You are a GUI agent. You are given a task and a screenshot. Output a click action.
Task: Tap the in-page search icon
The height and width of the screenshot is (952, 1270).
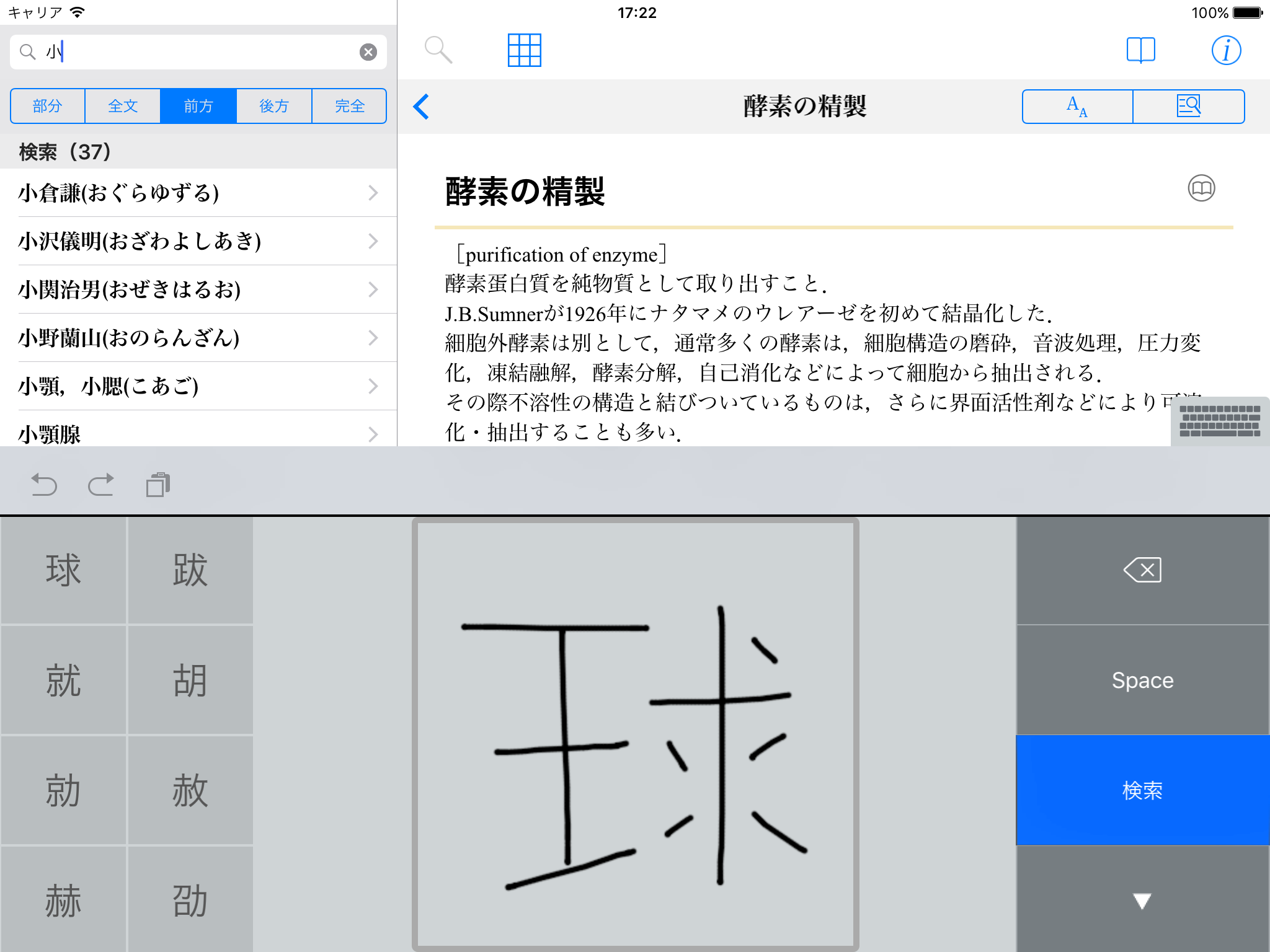point(1188,107)
